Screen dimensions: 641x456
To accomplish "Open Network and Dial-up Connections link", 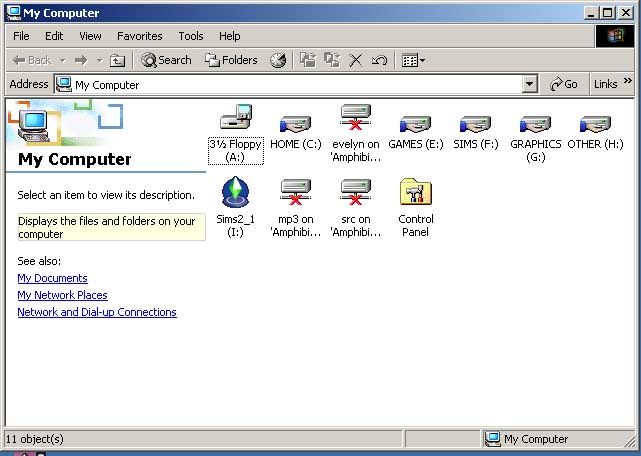I will click(97, 312).
